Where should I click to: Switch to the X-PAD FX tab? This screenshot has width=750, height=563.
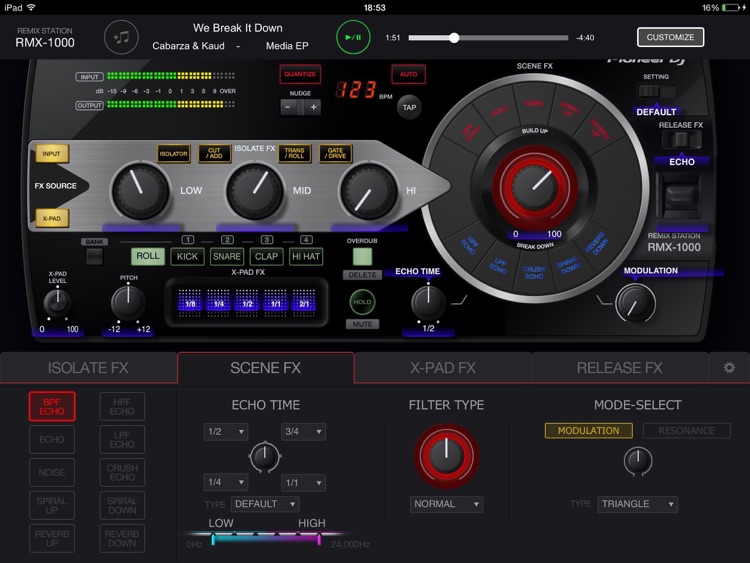[x=443, y=367]
